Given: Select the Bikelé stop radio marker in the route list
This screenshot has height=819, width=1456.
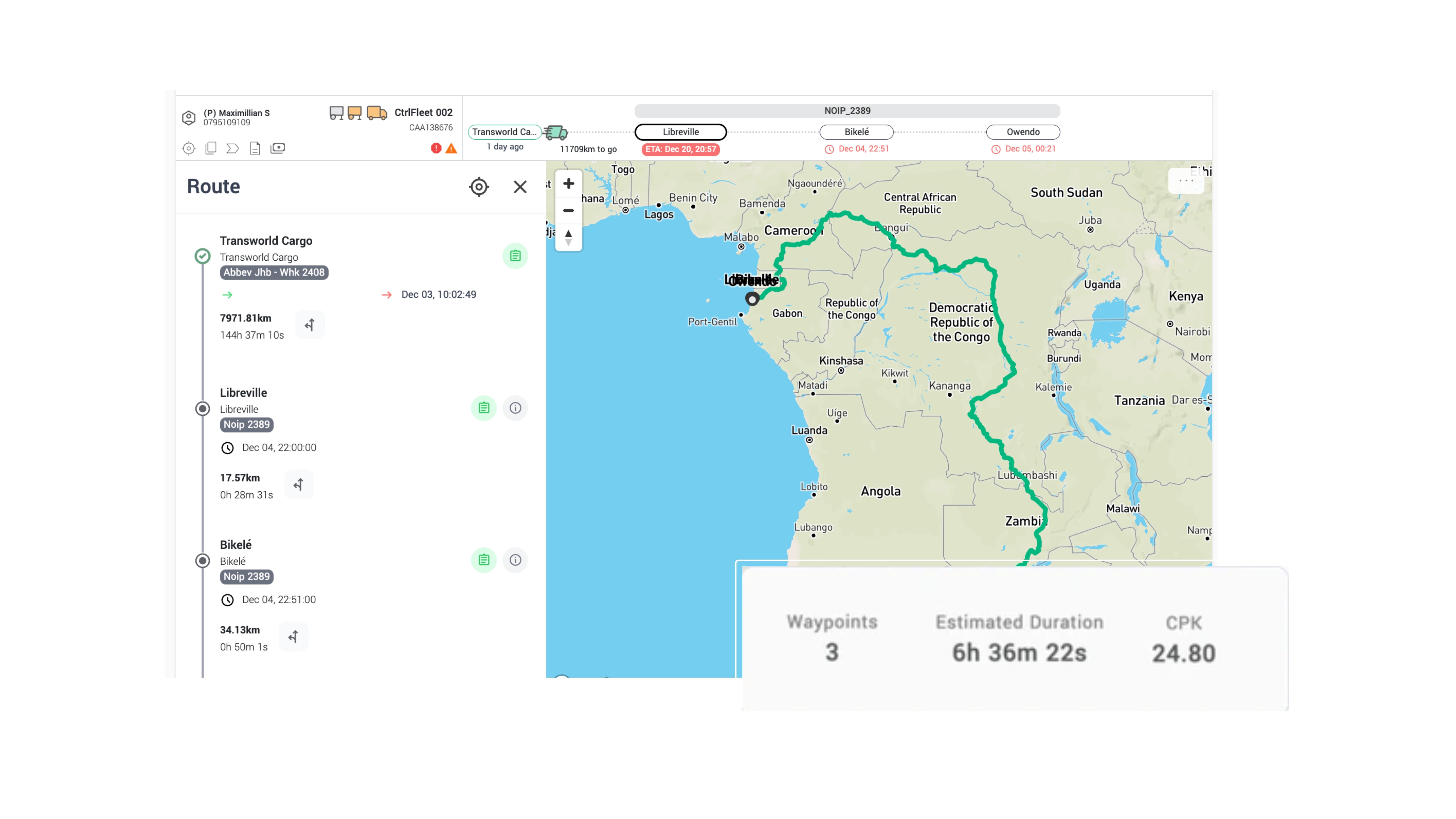Looking at the screenshot, I should pyautogui.click(x=202, y=561).
